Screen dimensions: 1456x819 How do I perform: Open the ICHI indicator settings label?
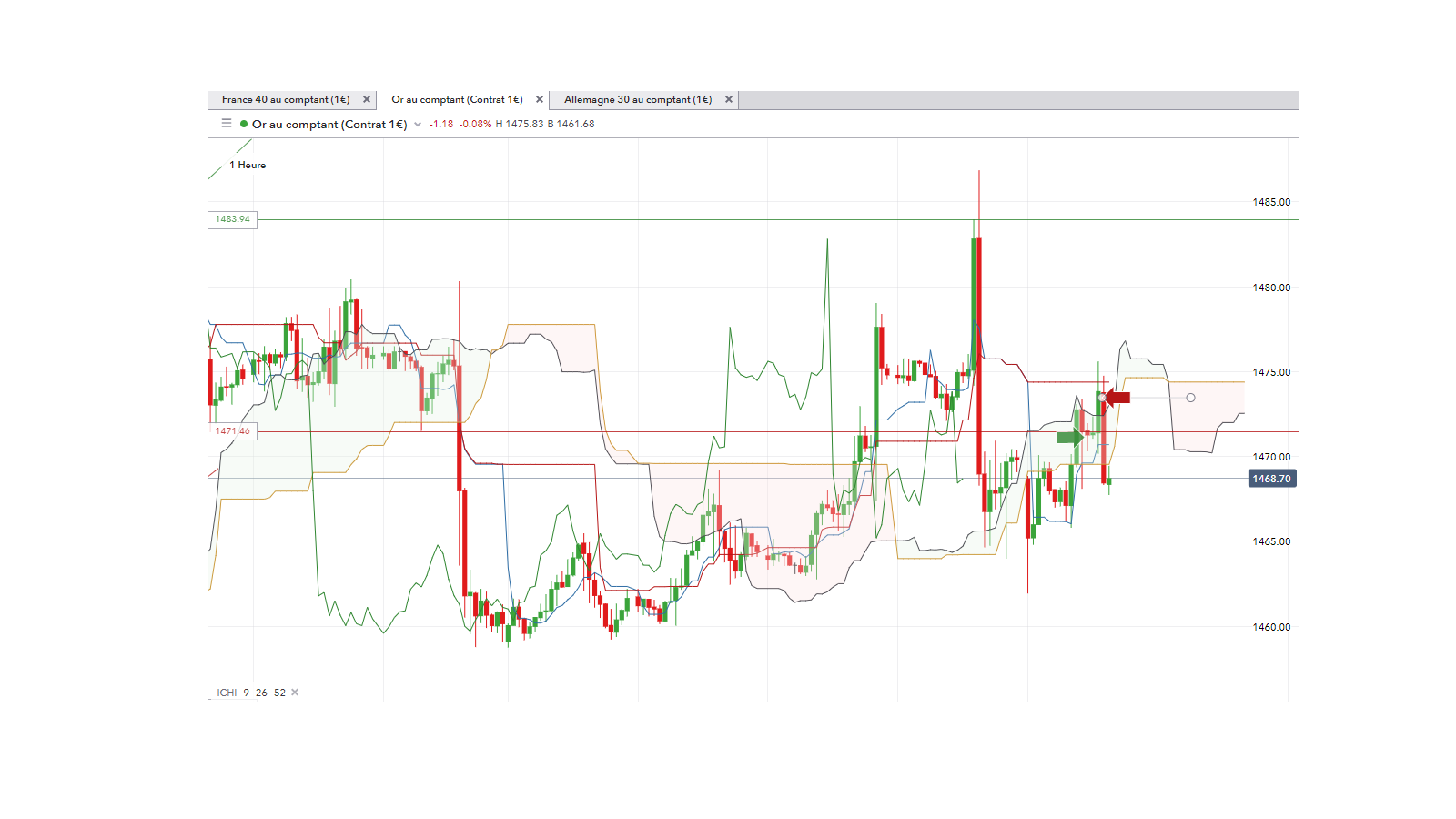click(x=227, y=693)
